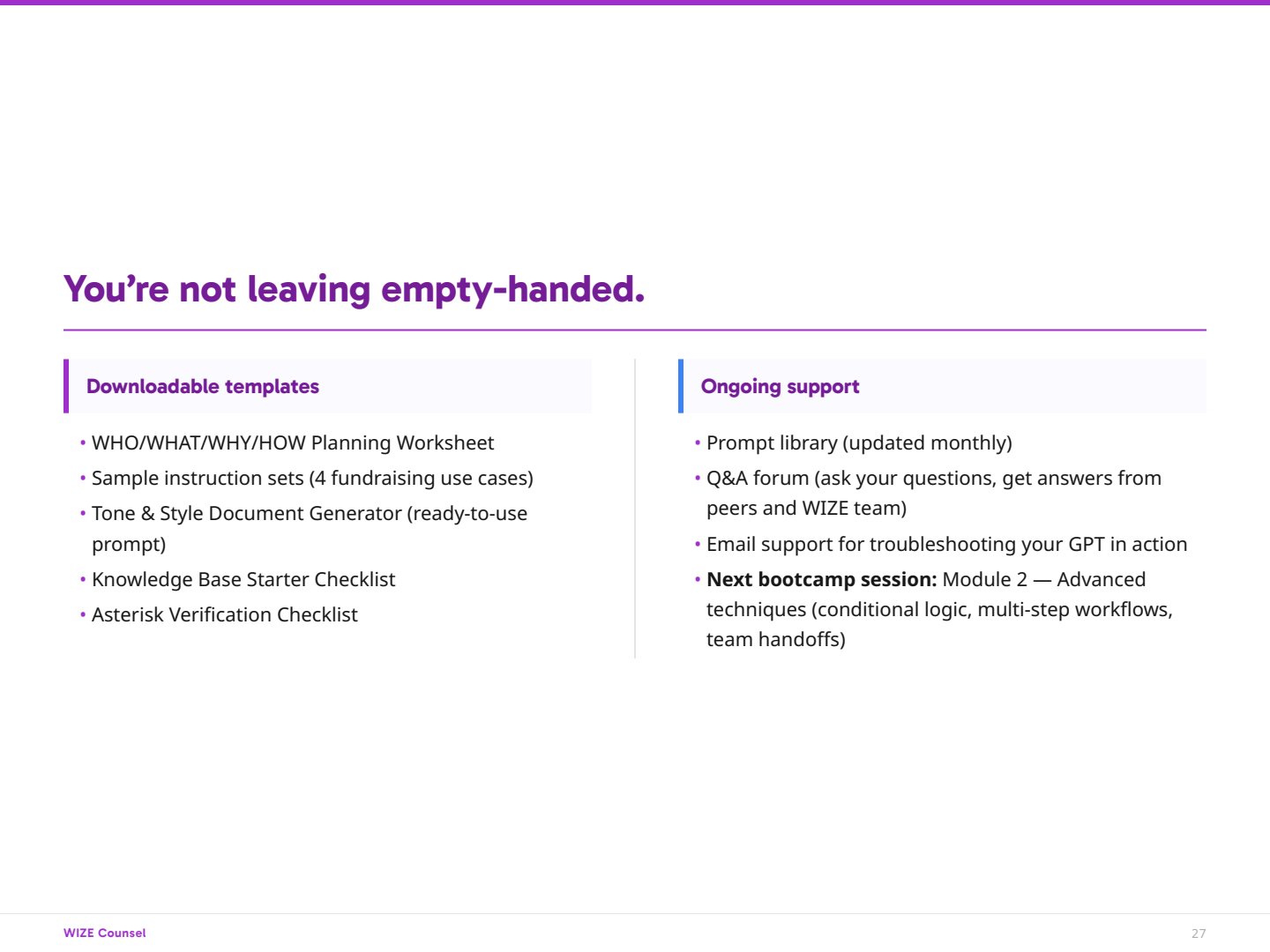
Task: Click the Sample instruction sets bullet
Action: coord(312,479)
